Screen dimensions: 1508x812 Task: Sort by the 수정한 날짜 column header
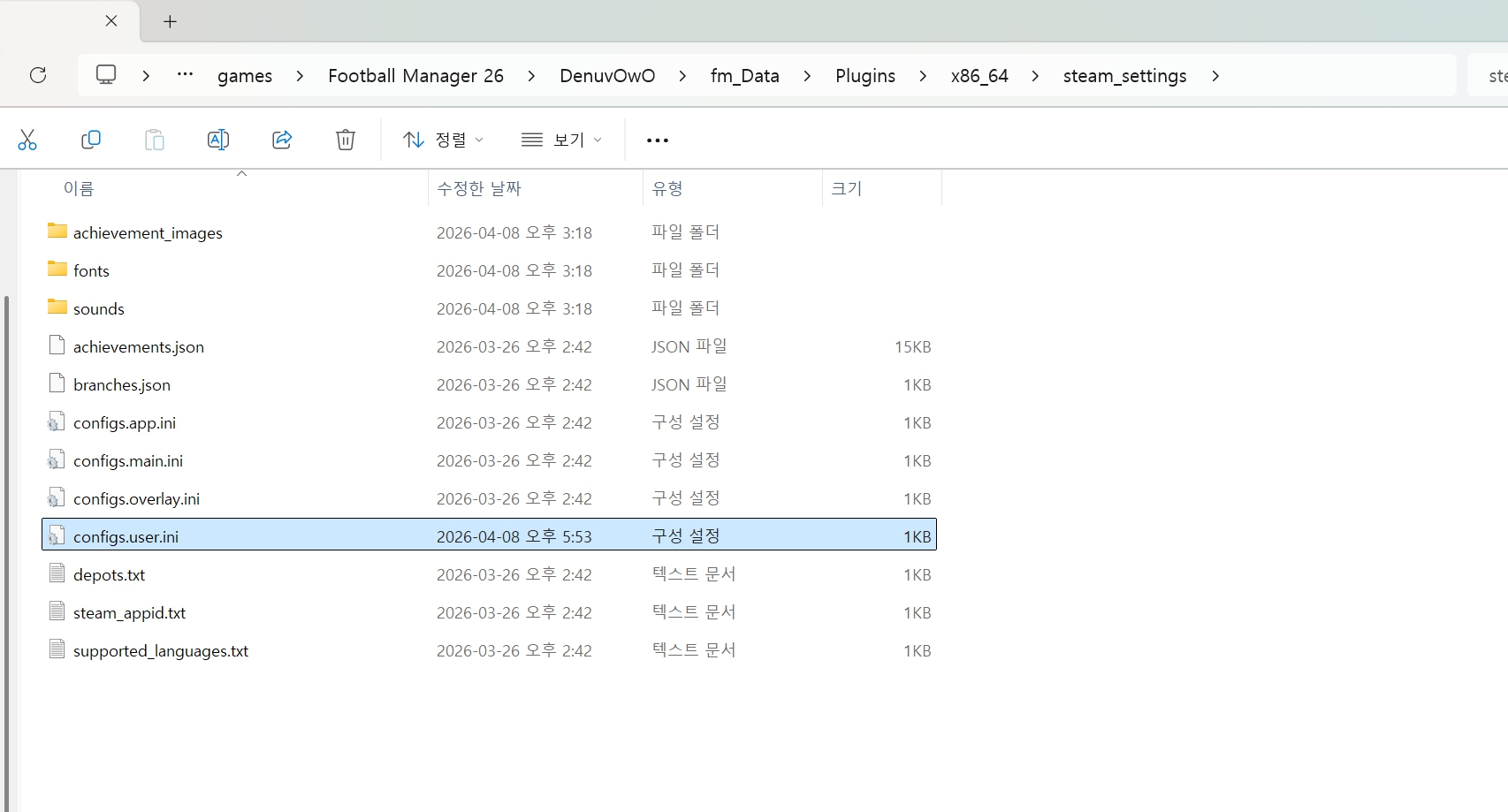(x=479, y=188)
